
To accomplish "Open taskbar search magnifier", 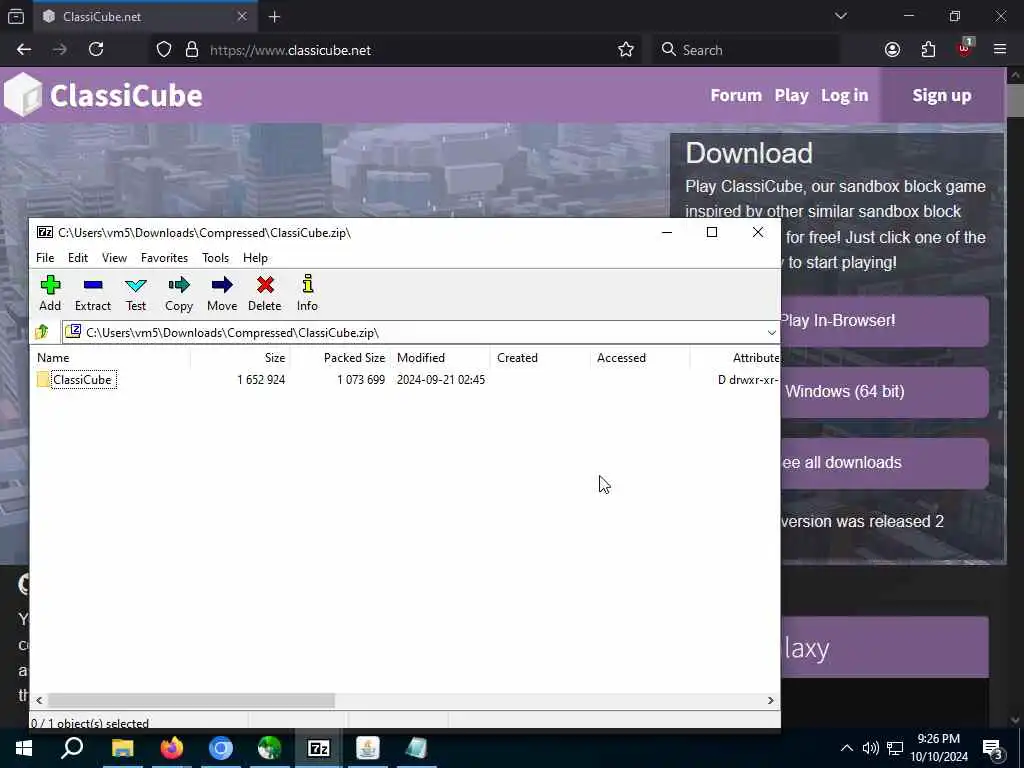I will (72, 748).
